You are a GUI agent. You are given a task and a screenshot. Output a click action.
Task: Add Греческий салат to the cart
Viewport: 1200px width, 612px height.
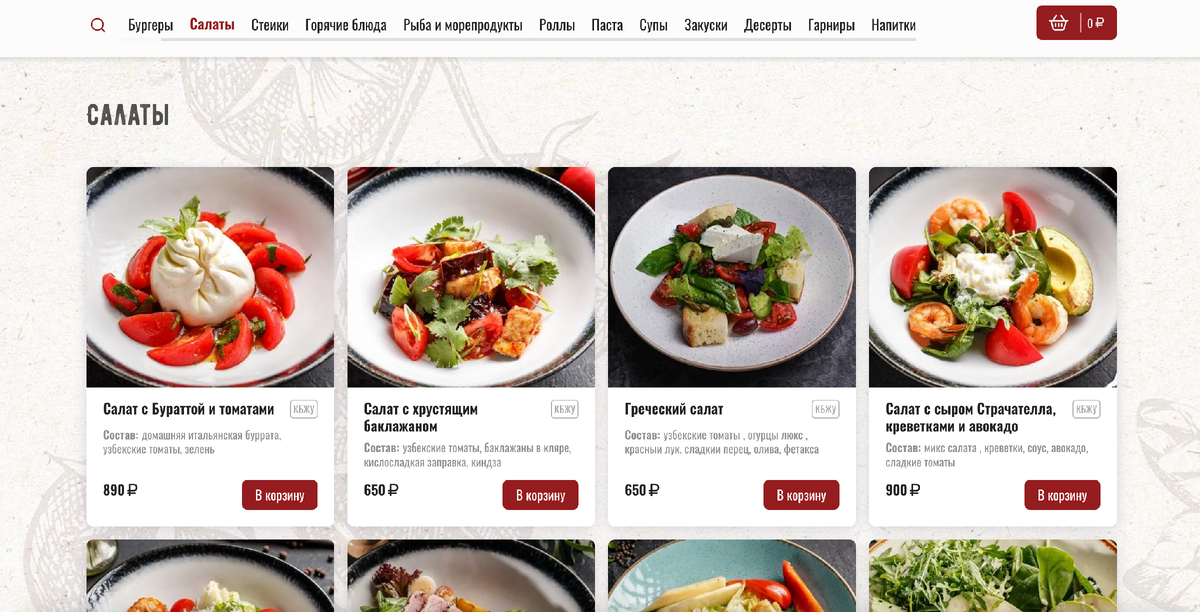pos(801,495)
